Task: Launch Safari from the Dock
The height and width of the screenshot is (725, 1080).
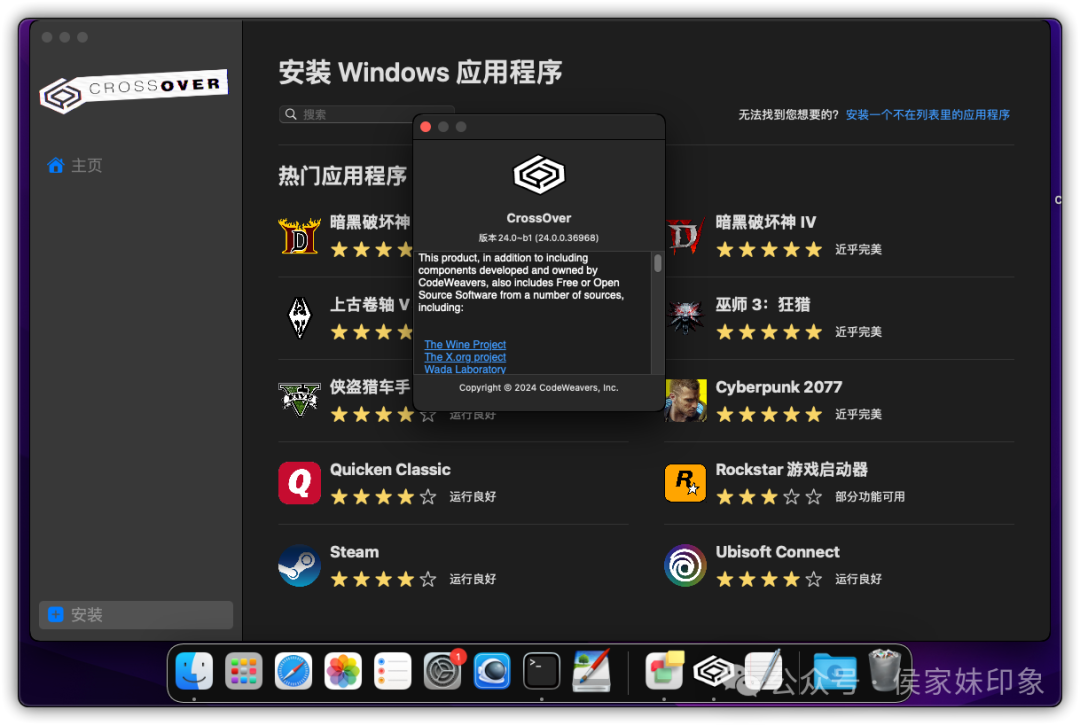Action: [x=293, y=671]
